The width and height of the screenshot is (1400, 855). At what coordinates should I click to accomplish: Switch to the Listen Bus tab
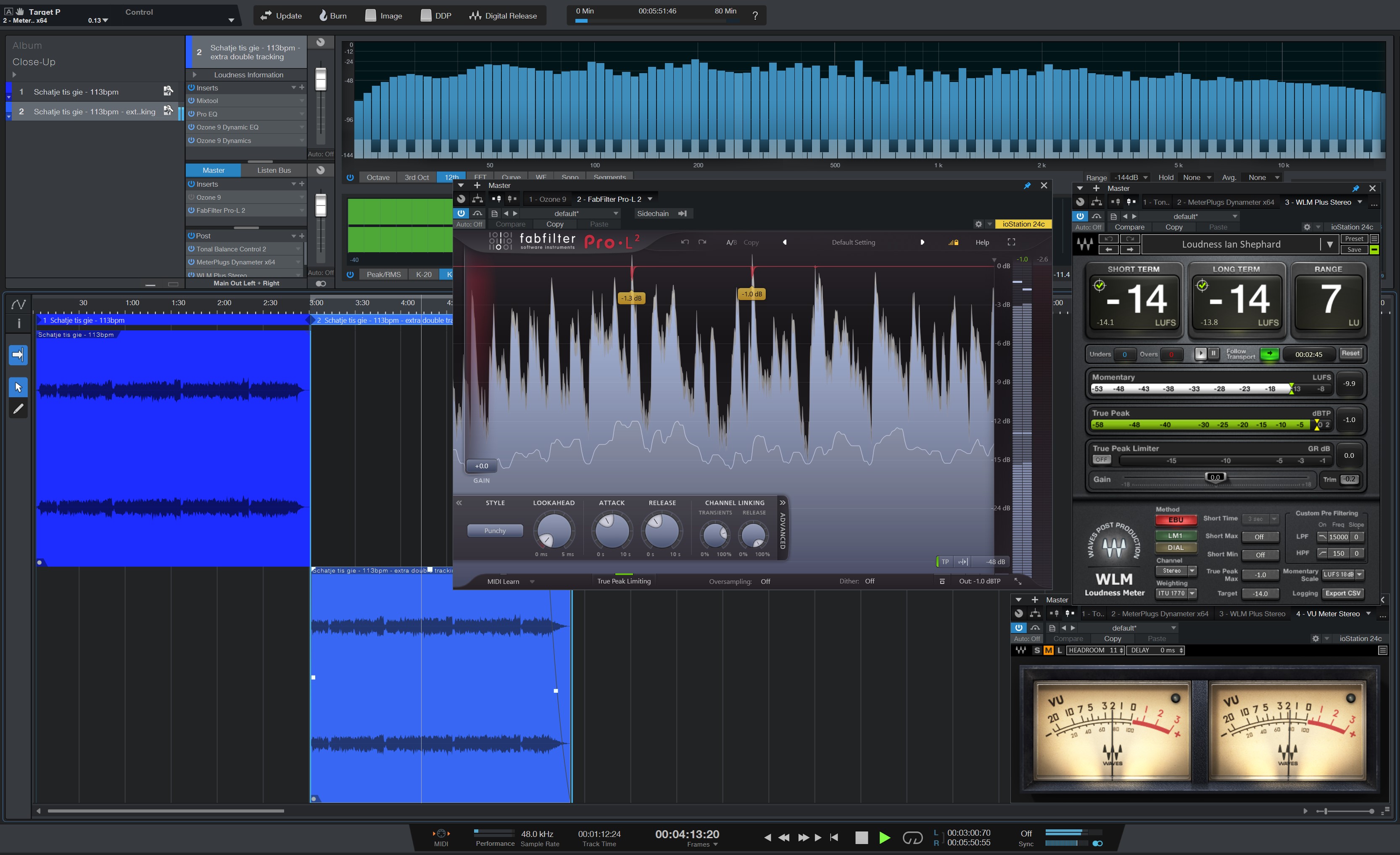[x=274, y=170]
